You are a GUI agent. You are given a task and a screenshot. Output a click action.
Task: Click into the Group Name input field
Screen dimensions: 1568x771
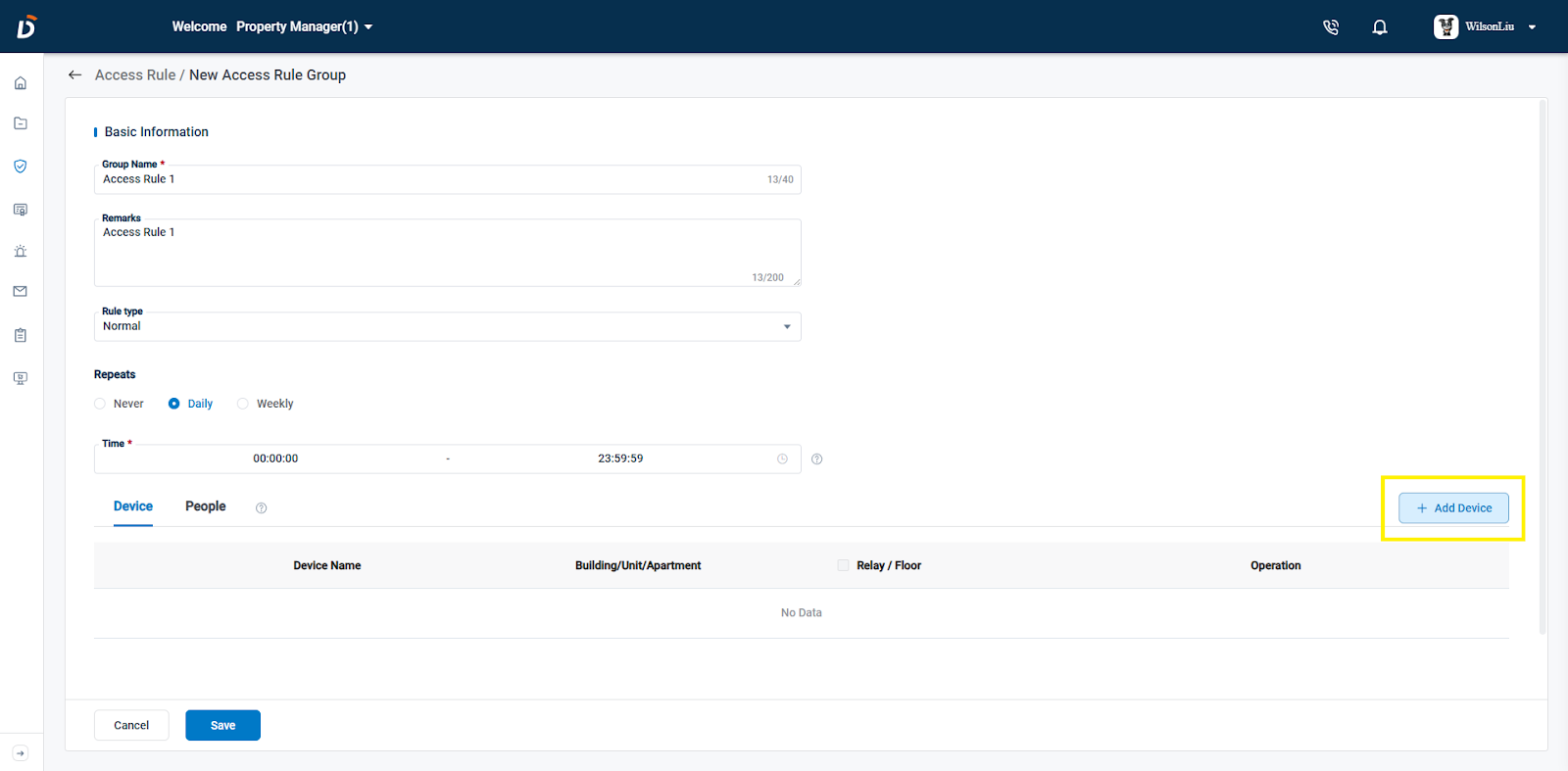431,180
